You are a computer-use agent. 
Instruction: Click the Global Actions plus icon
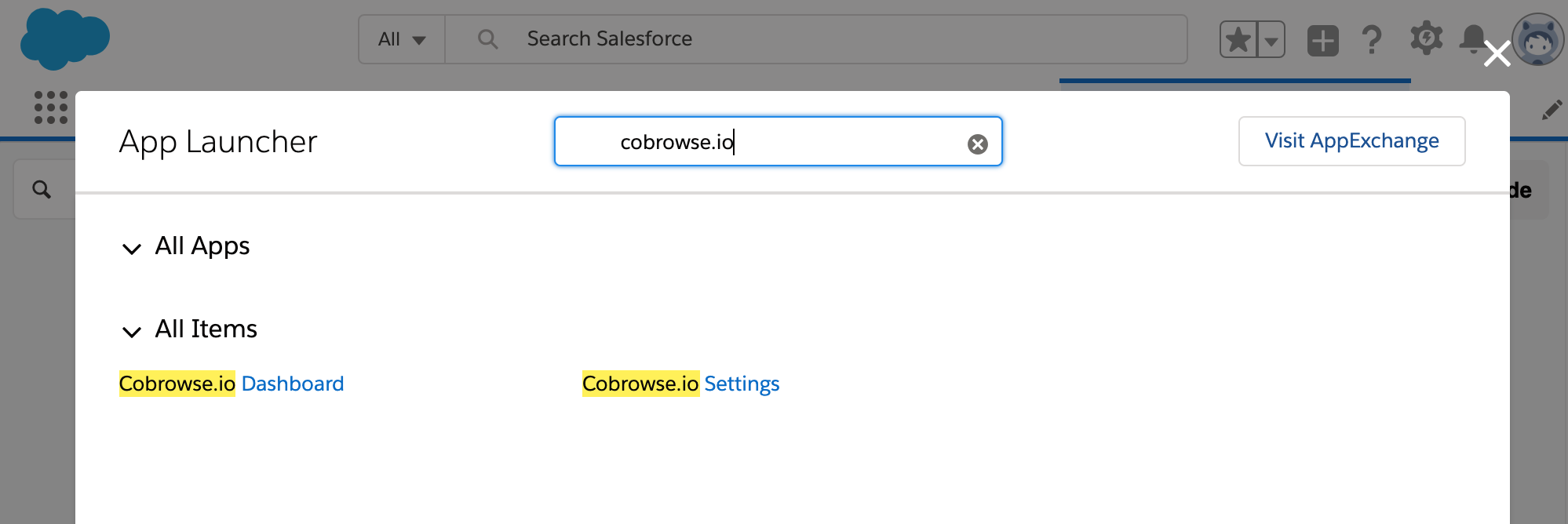[x=1322, y=40]
